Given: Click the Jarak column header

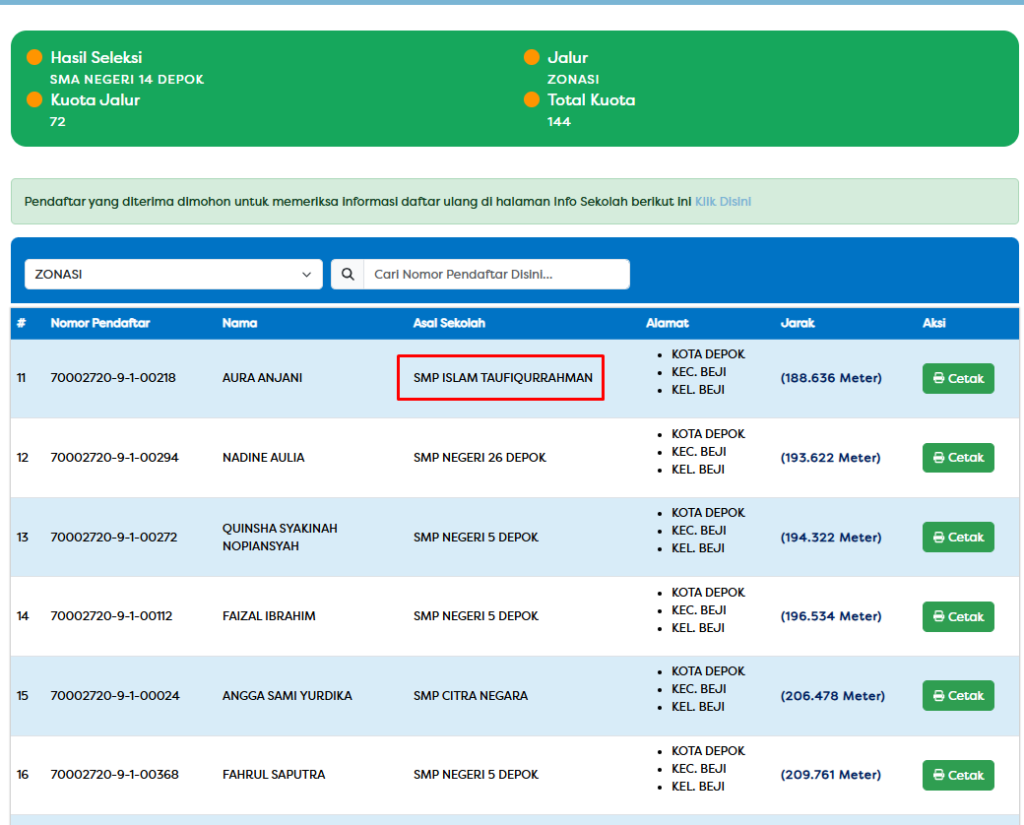Looking at the screenshot, I should [797, 323].
